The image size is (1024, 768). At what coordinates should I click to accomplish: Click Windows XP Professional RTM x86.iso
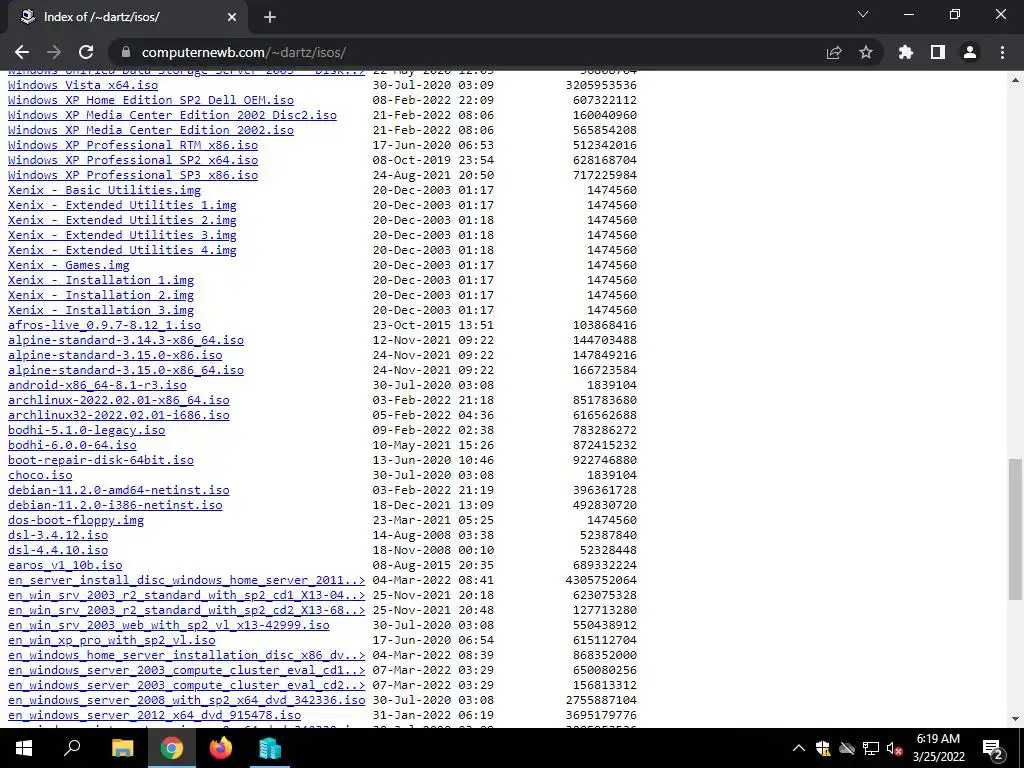click(133, 145)
